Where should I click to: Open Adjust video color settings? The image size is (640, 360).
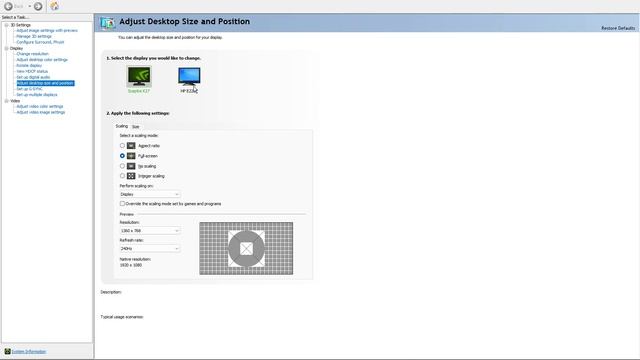coord(40,107)
